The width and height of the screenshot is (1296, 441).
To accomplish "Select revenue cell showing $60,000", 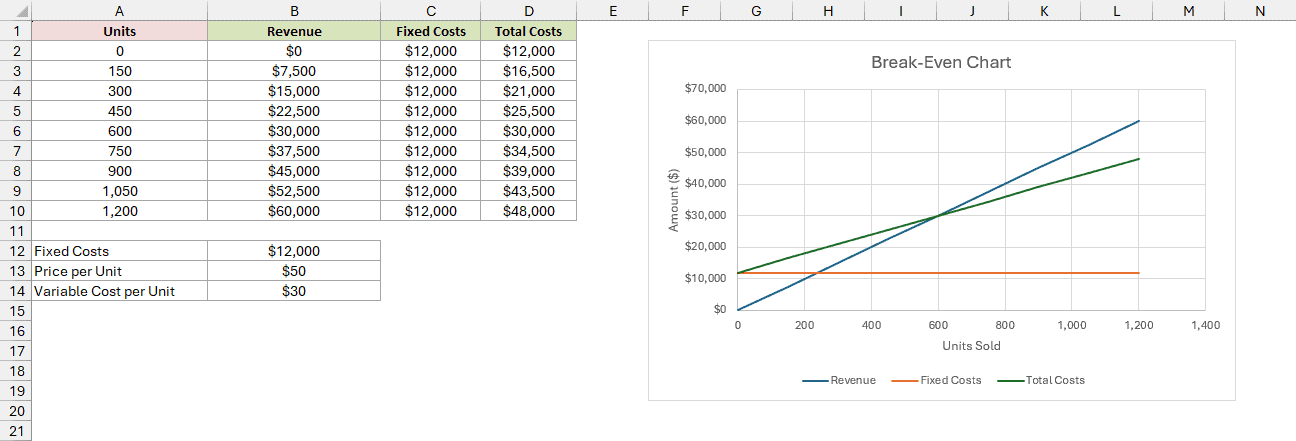I will 294,211.
